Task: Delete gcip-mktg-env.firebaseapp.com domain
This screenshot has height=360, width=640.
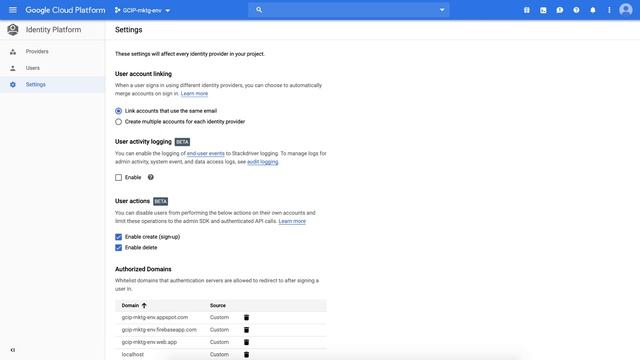Action: pos(246,329)
